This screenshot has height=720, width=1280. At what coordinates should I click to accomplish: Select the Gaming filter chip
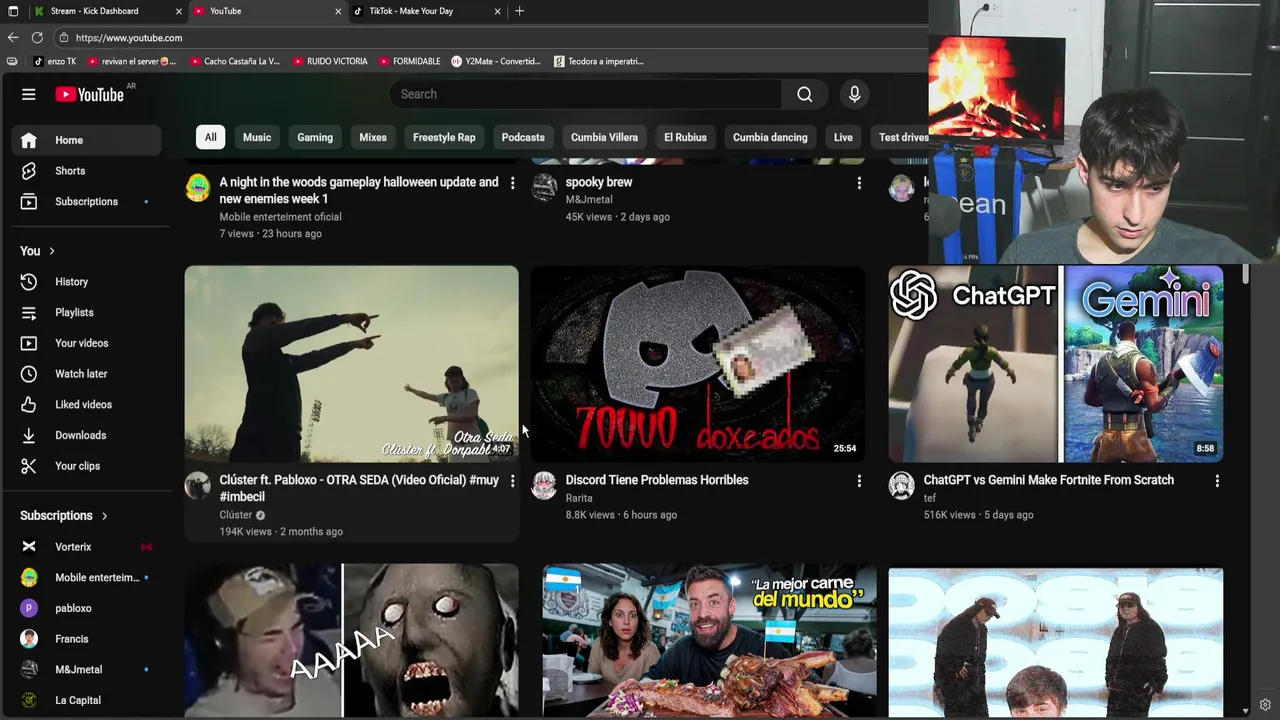coord(315,137)
